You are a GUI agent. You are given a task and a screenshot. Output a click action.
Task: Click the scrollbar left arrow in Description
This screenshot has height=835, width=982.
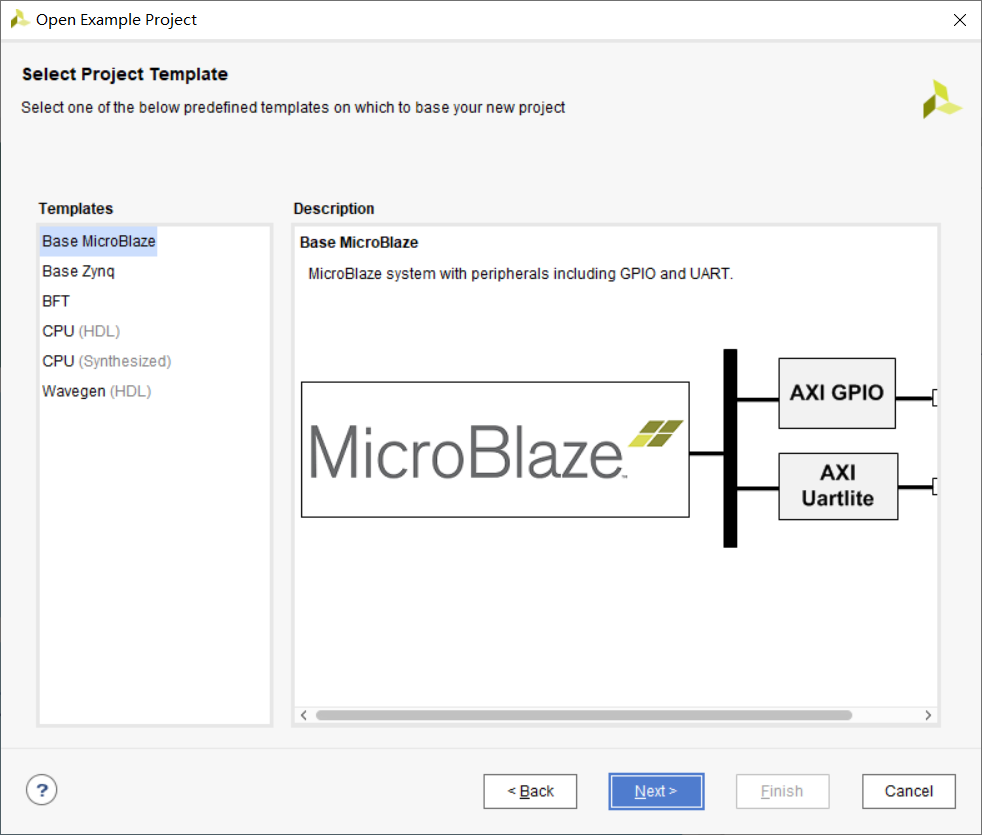click(x=304, y=715)
